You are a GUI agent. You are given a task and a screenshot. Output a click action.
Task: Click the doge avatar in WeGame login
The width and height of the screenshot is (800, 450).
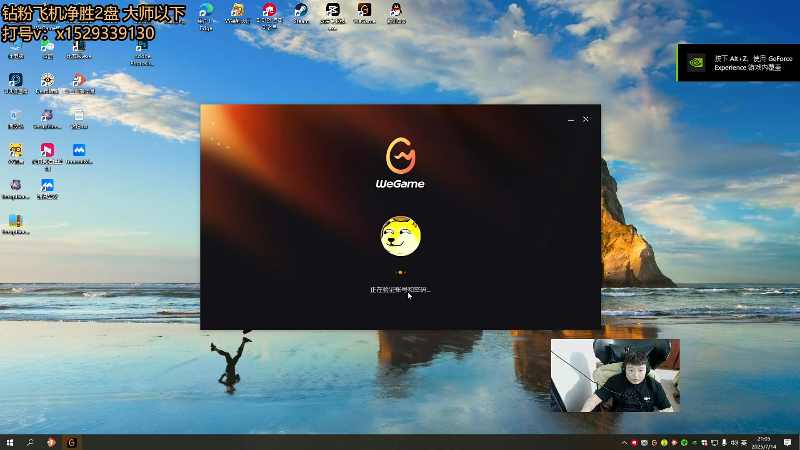[x=401, y=236]
